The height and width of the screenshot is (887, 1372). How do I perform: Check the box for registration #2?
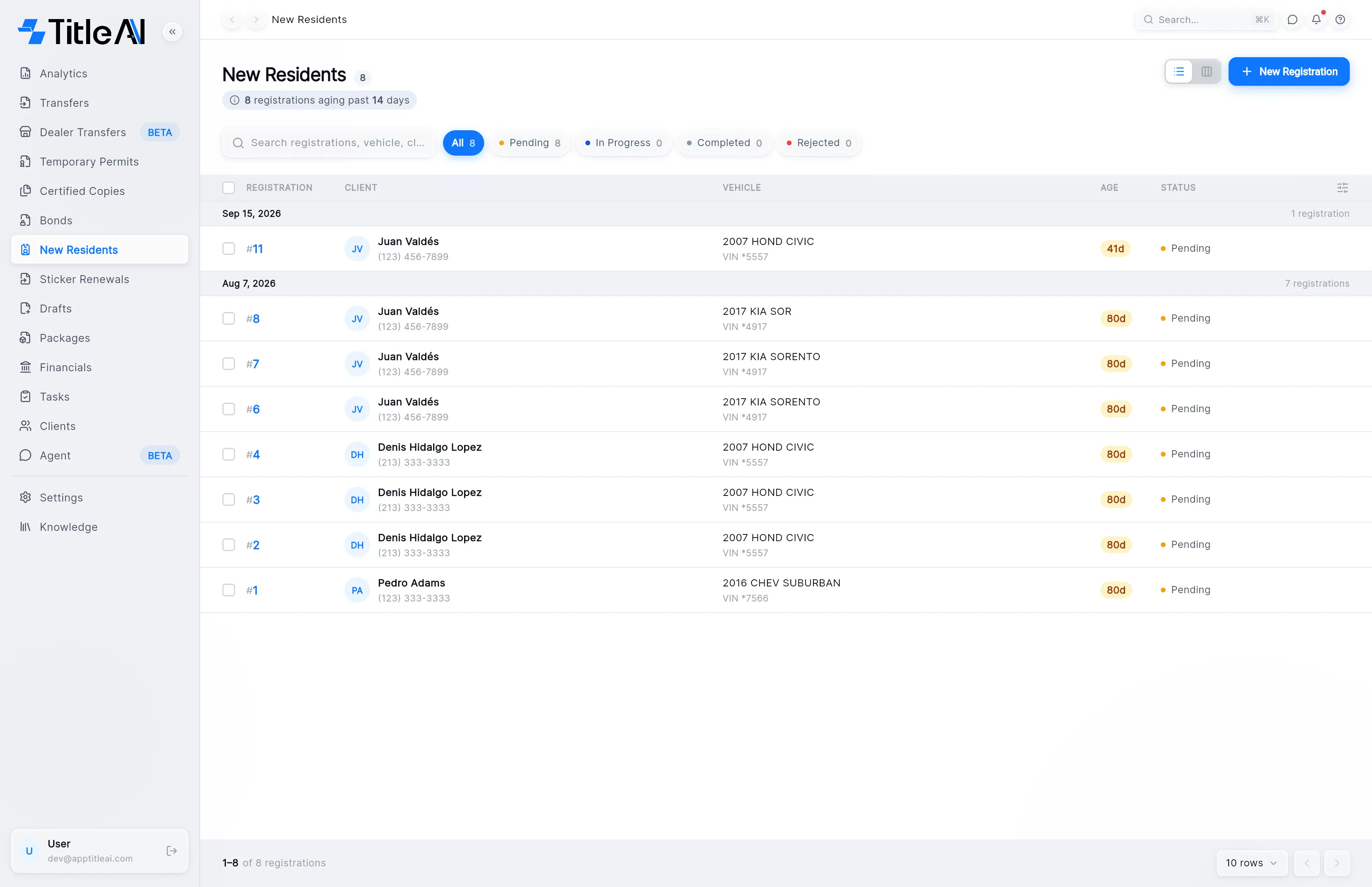[x=229, y=545]
